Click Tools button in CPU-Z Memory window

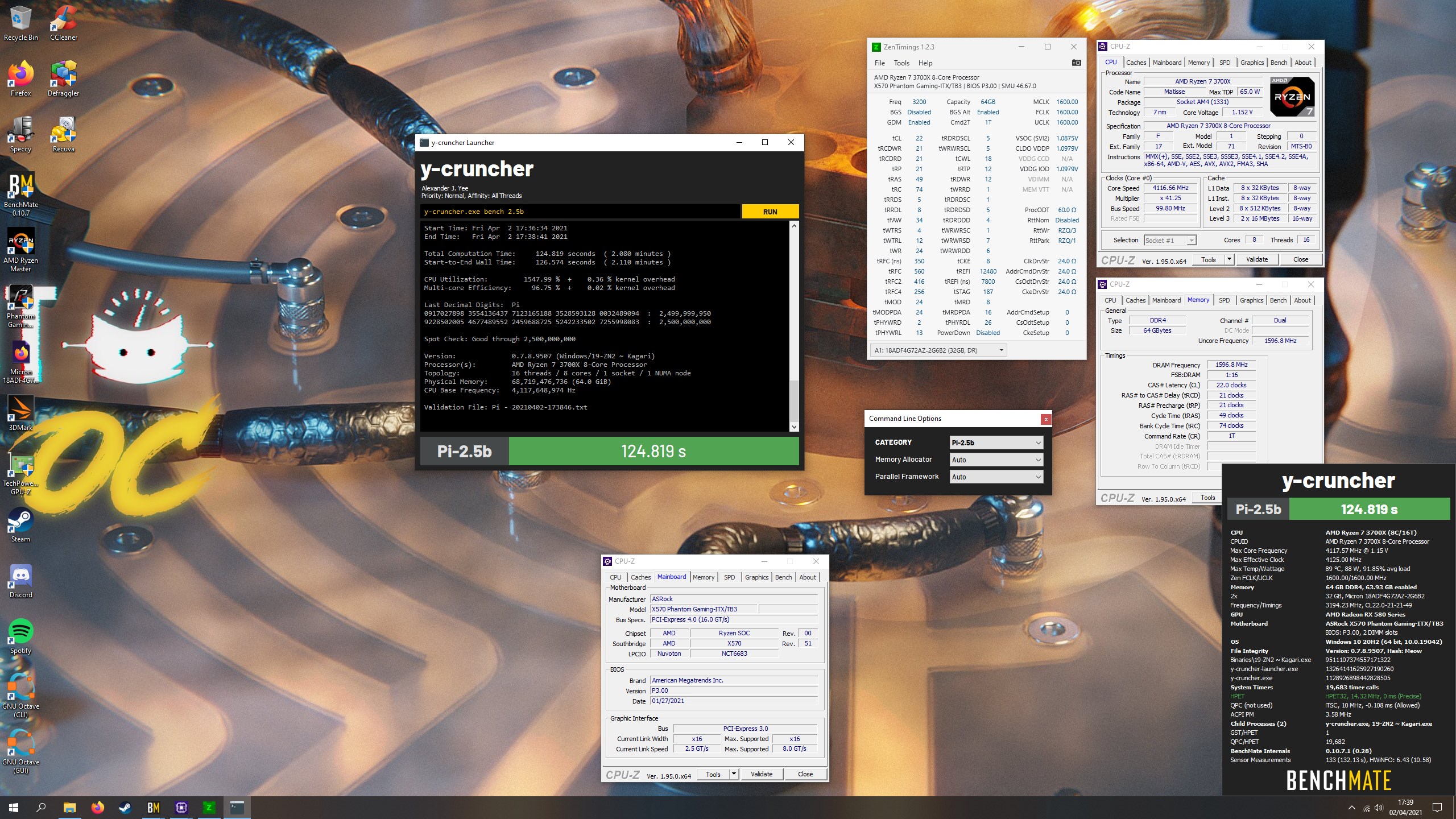1207,498
